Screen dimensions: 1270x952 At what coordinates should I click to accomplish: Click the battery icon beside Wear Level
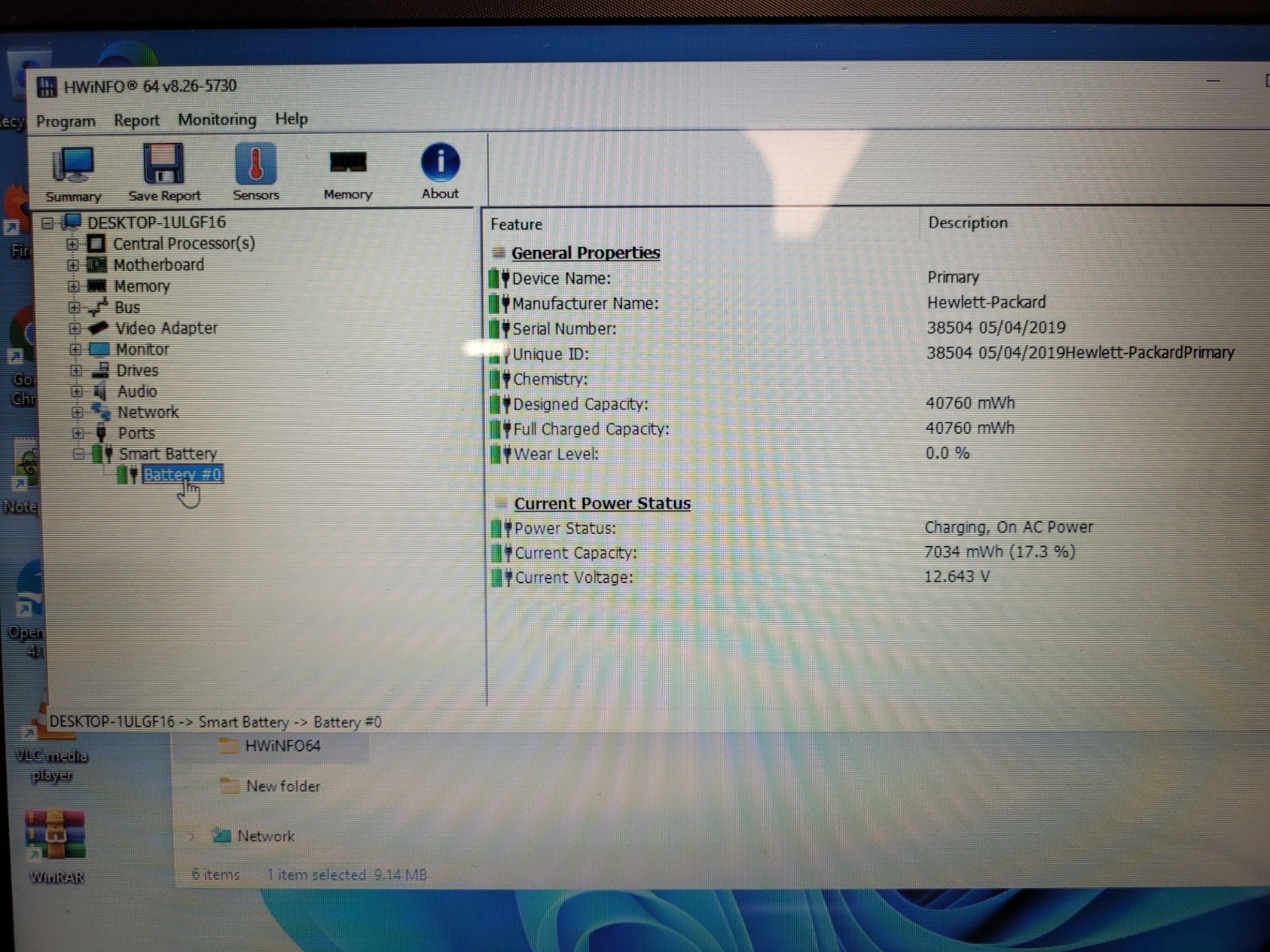(501, 455)
